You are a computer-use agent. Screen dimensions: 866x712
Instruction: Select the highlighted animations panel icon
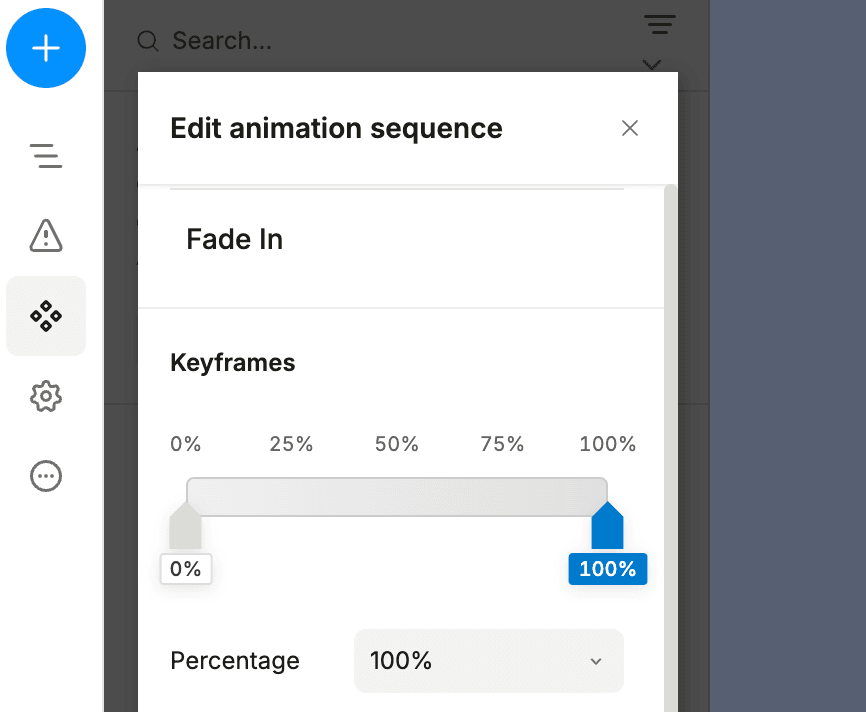46,316
